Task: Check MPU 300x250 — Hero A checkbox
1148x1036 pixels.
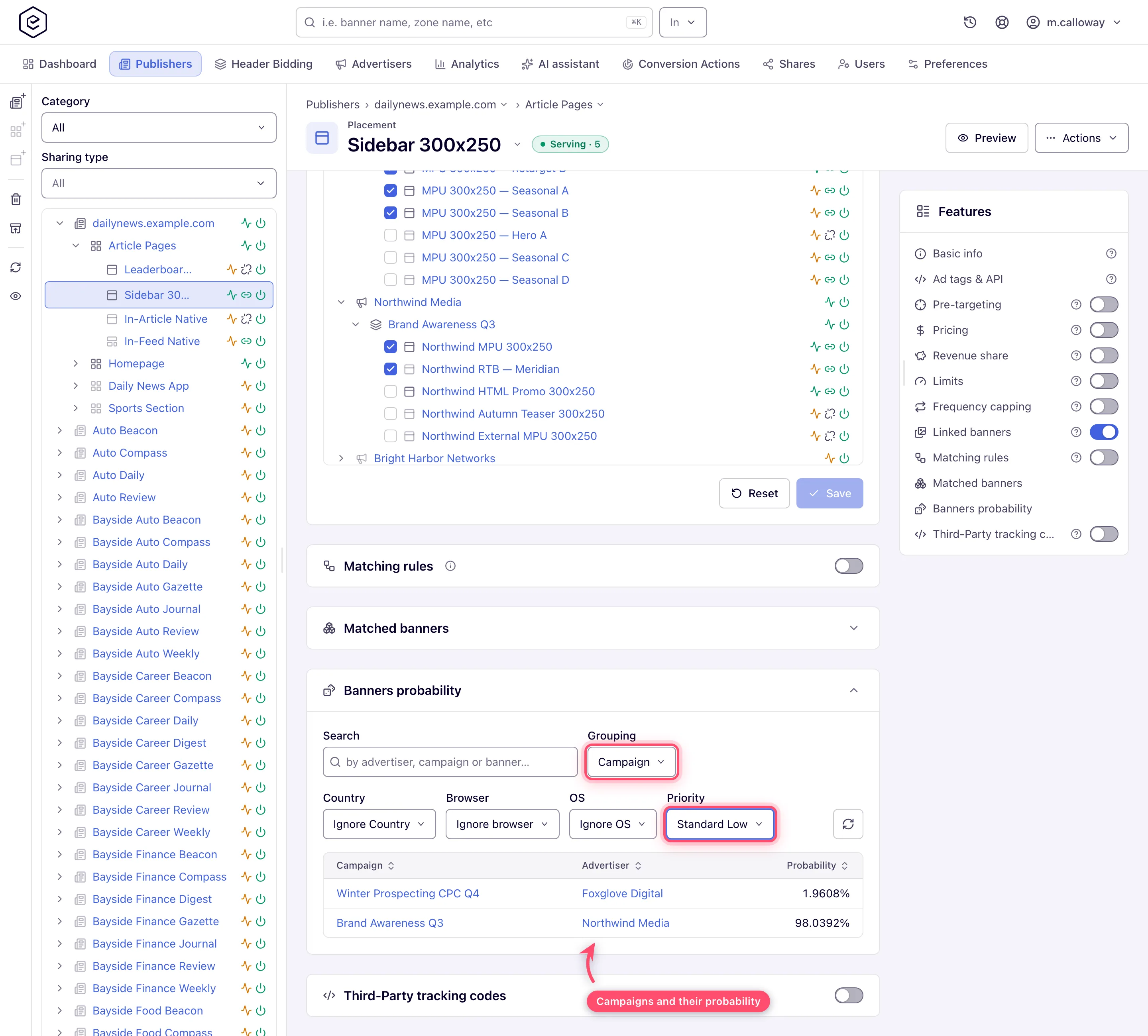Action: coord(391,235)
